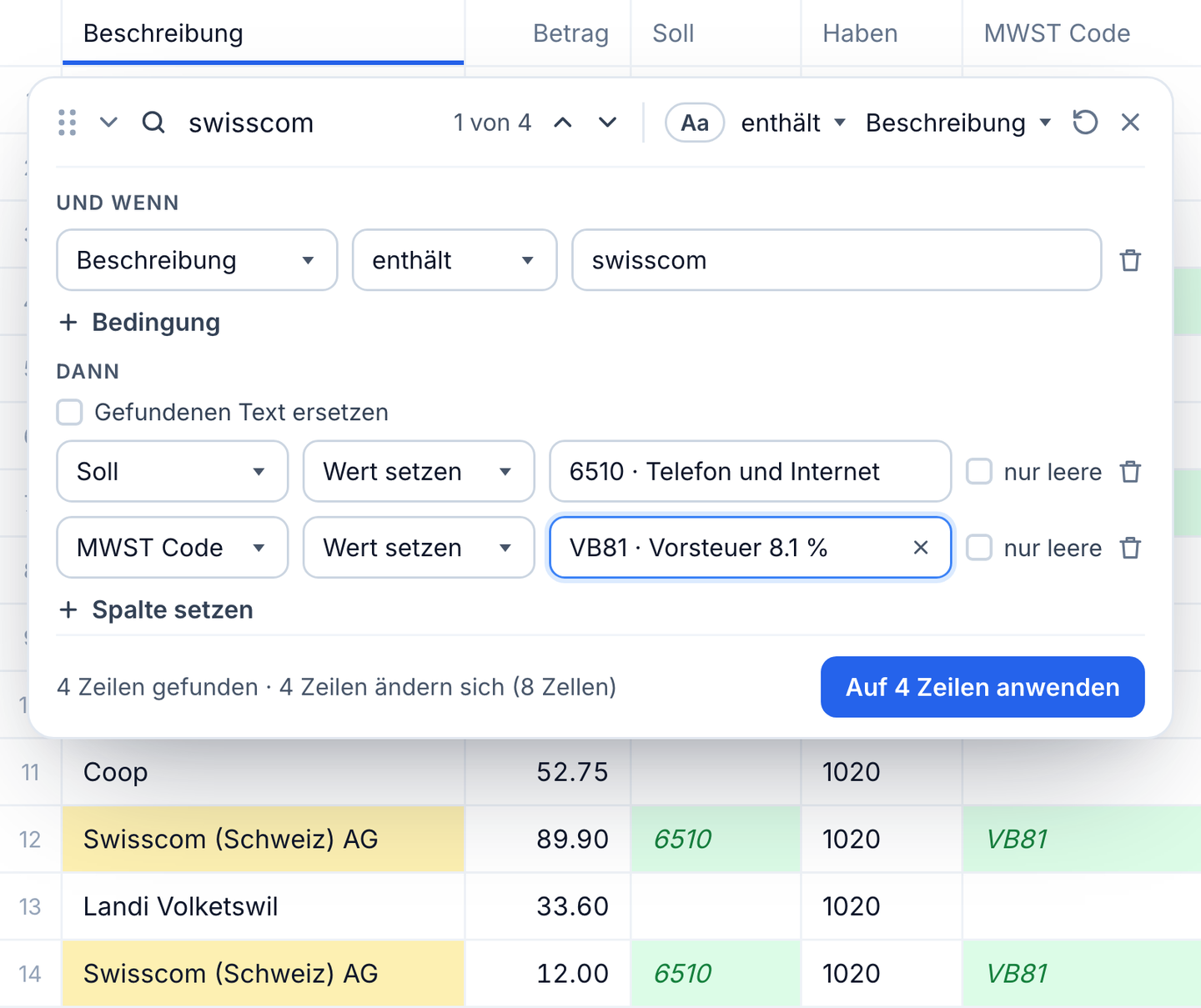Open the Beschreibung condition column dropdown

197,260
